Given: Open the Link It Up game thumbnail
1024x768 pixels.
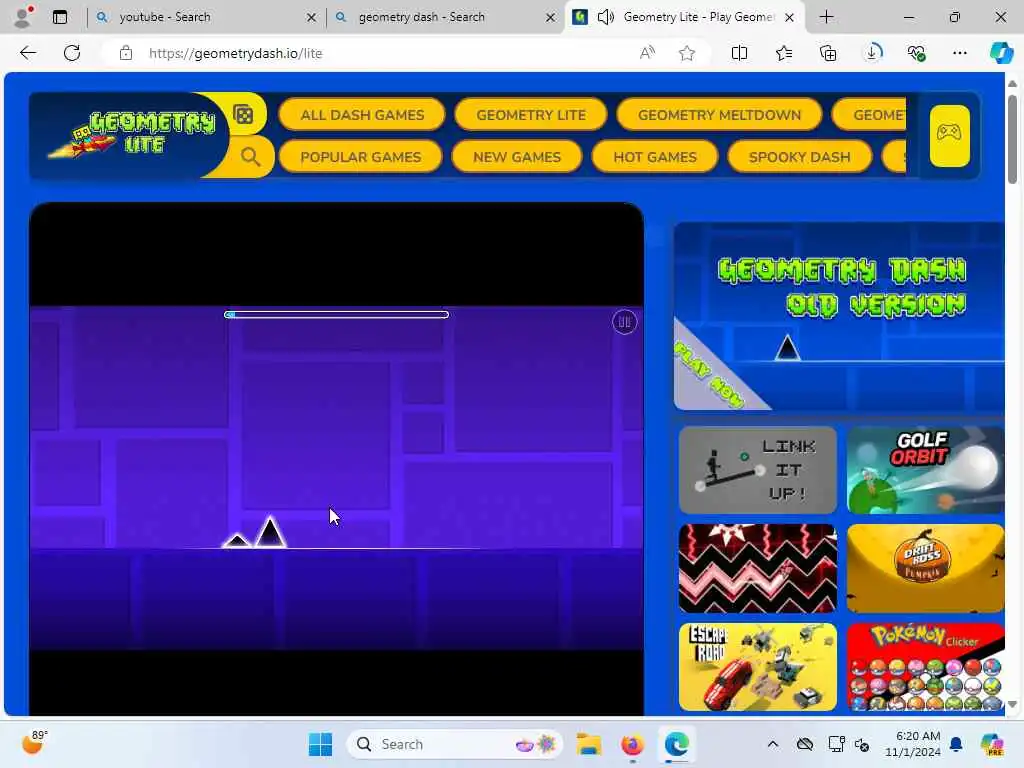Looking at the screenshot, I should (x=758, y=470).
